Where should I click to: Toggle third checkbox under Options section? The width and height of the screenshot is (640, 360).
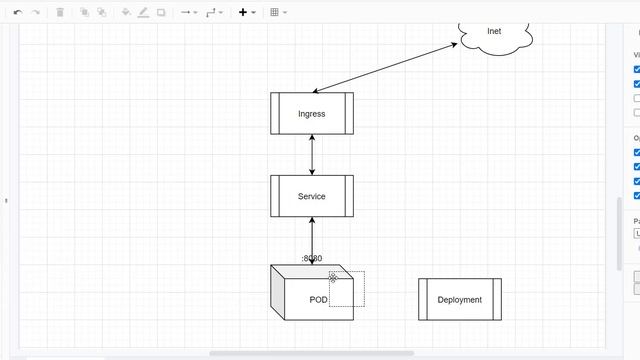(x=637, y=181)
